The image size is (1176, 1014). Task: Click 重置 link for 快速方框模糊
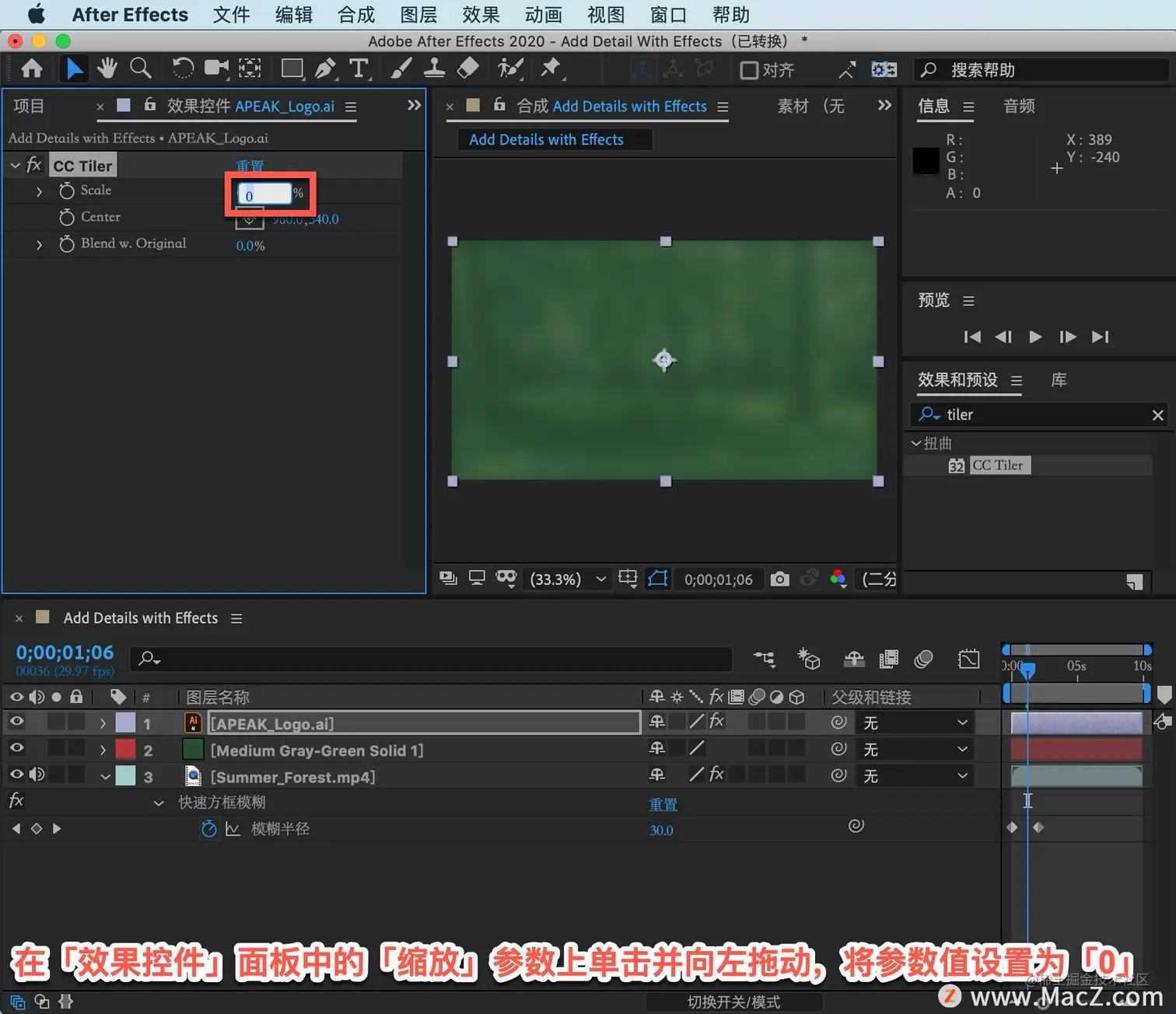[663, 804]
